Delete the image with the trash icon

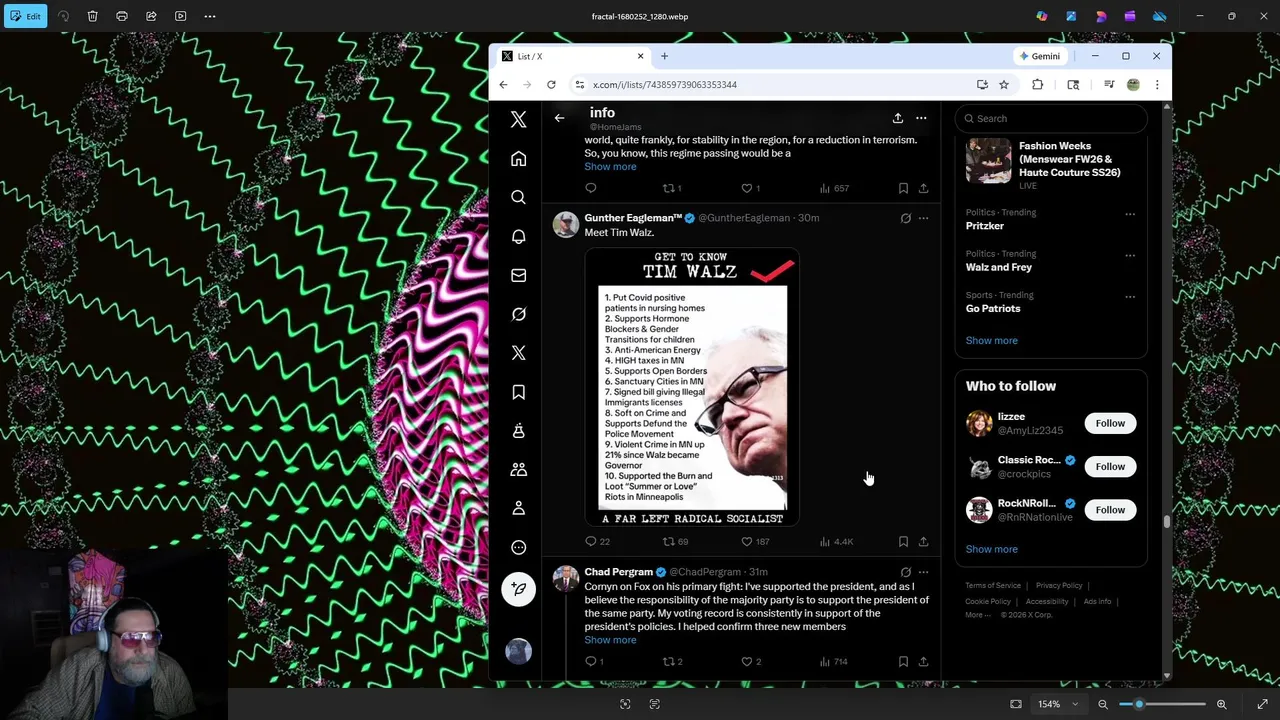pyautogui.click(x=93, y=16)
